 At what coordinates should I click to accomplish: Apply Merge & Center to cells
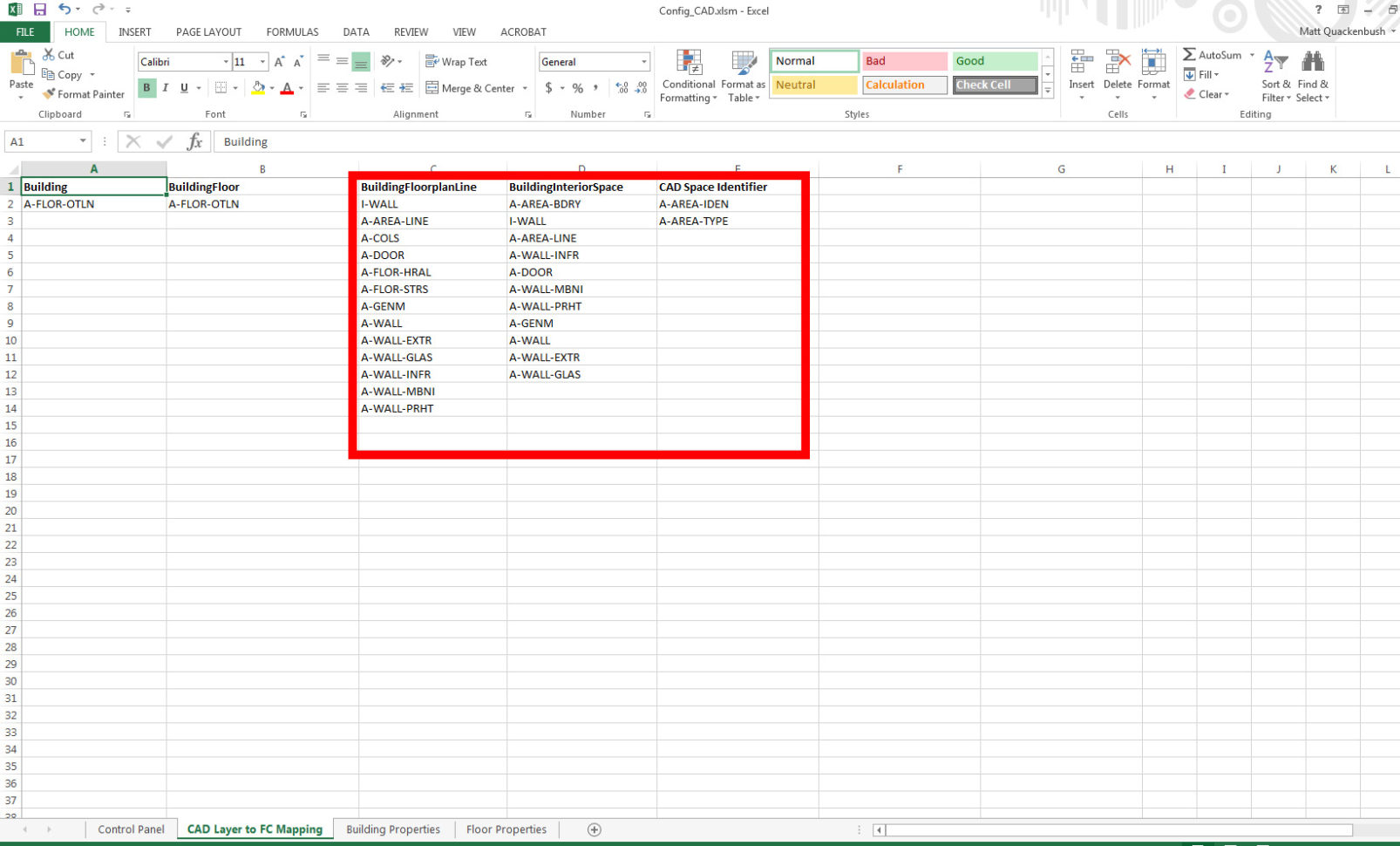point(471,88)
